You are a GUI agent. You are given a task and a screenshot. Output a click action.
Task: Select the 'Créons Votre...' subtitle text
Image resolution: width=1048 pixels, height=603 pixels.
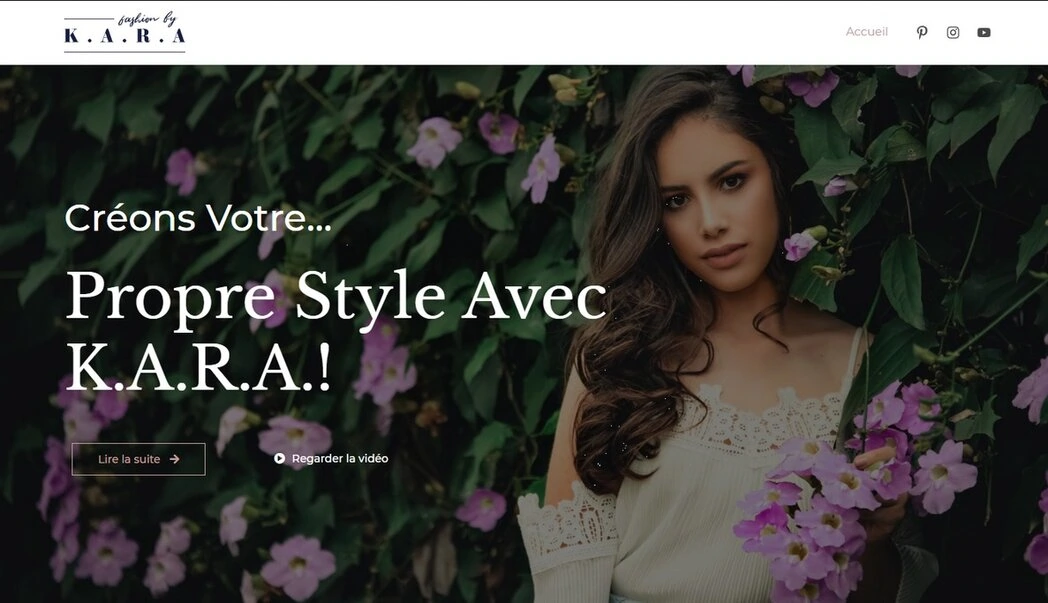pyautogui.click(x=198, y=218)
